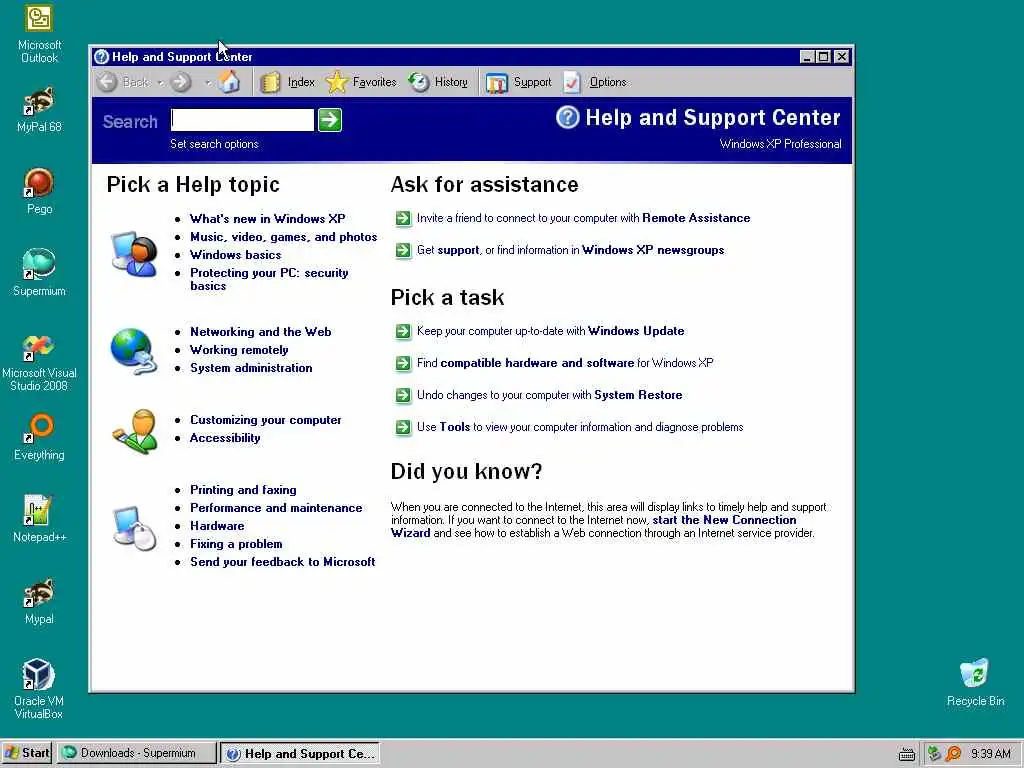Open Fixing a problem topic

pyautogui.click(x=236, y=544)
